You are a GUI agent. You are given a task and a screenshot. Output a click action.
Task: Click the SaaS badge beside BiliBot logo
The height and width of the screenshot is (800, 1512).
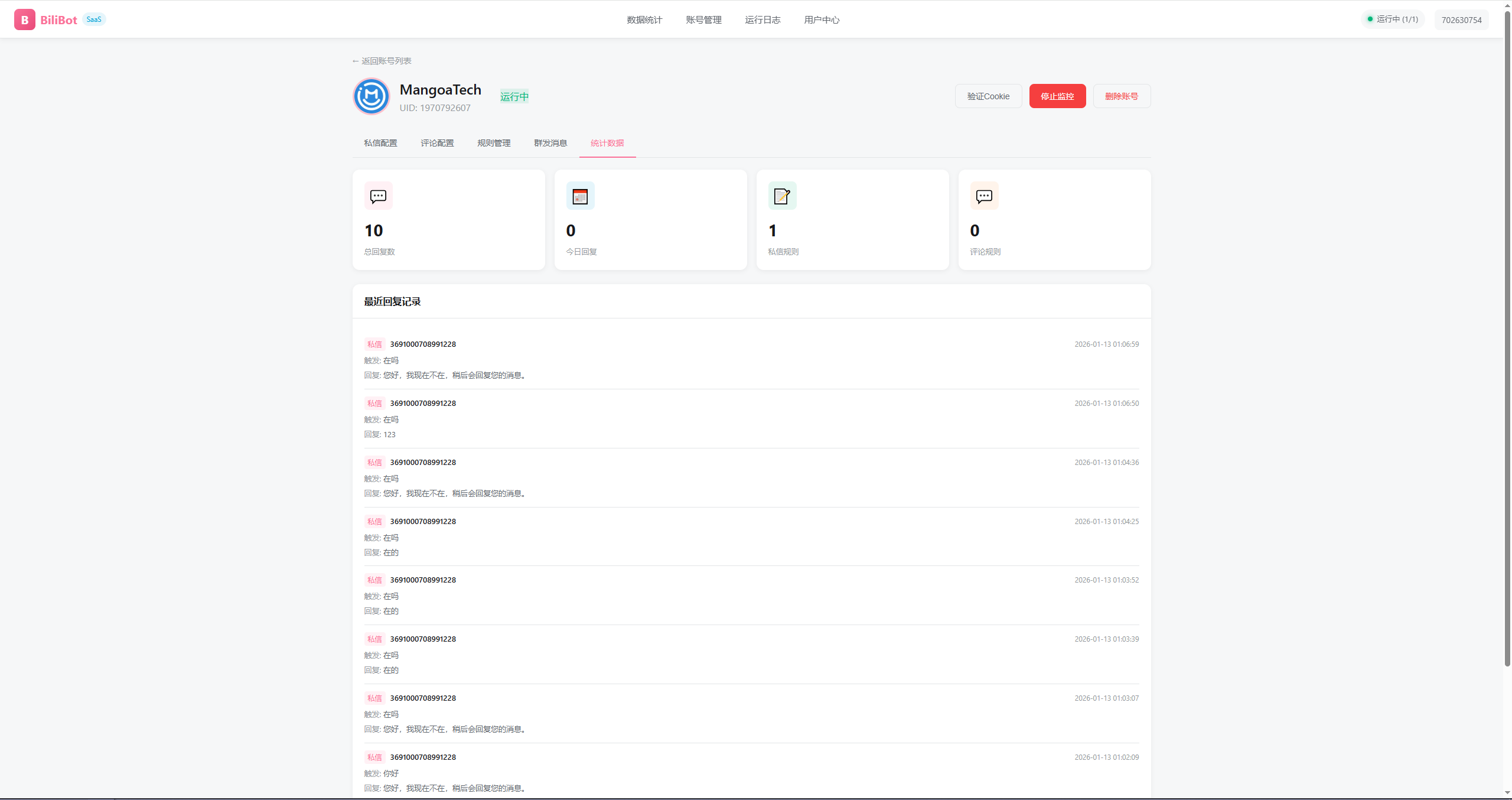coord(94,19)
